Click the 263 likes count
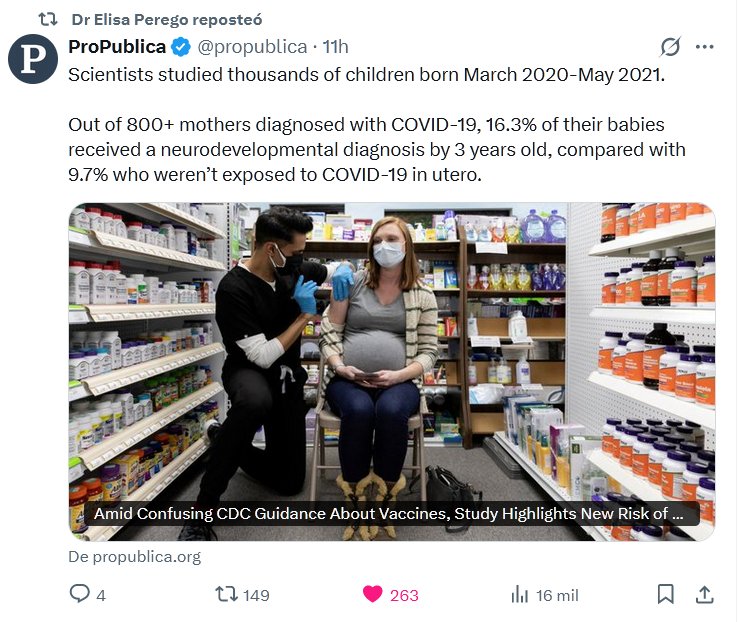Viewport: 738px width, 622px height. (404, 595)
